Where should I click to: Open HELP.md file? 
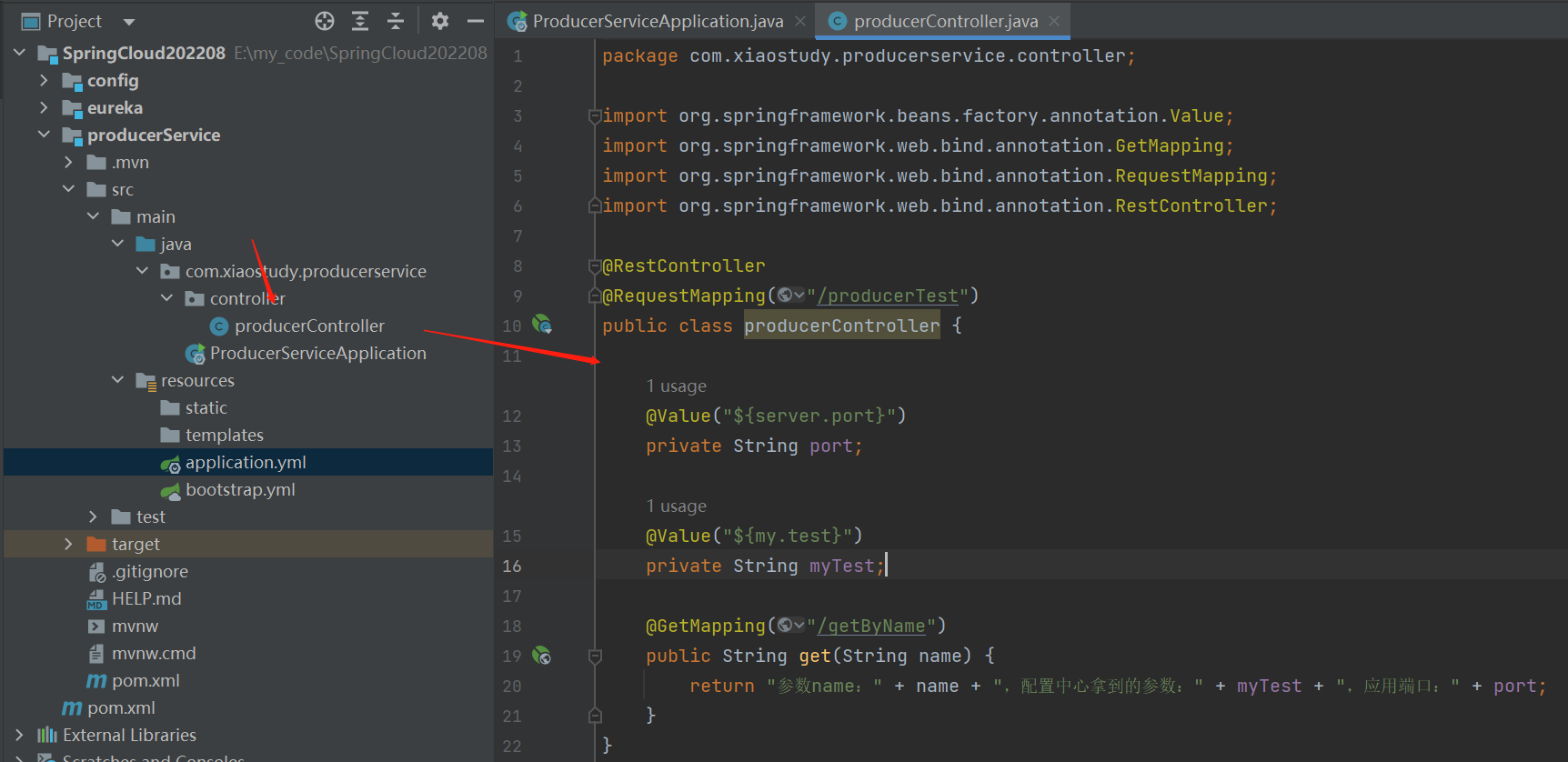click(x=146, y=598)
